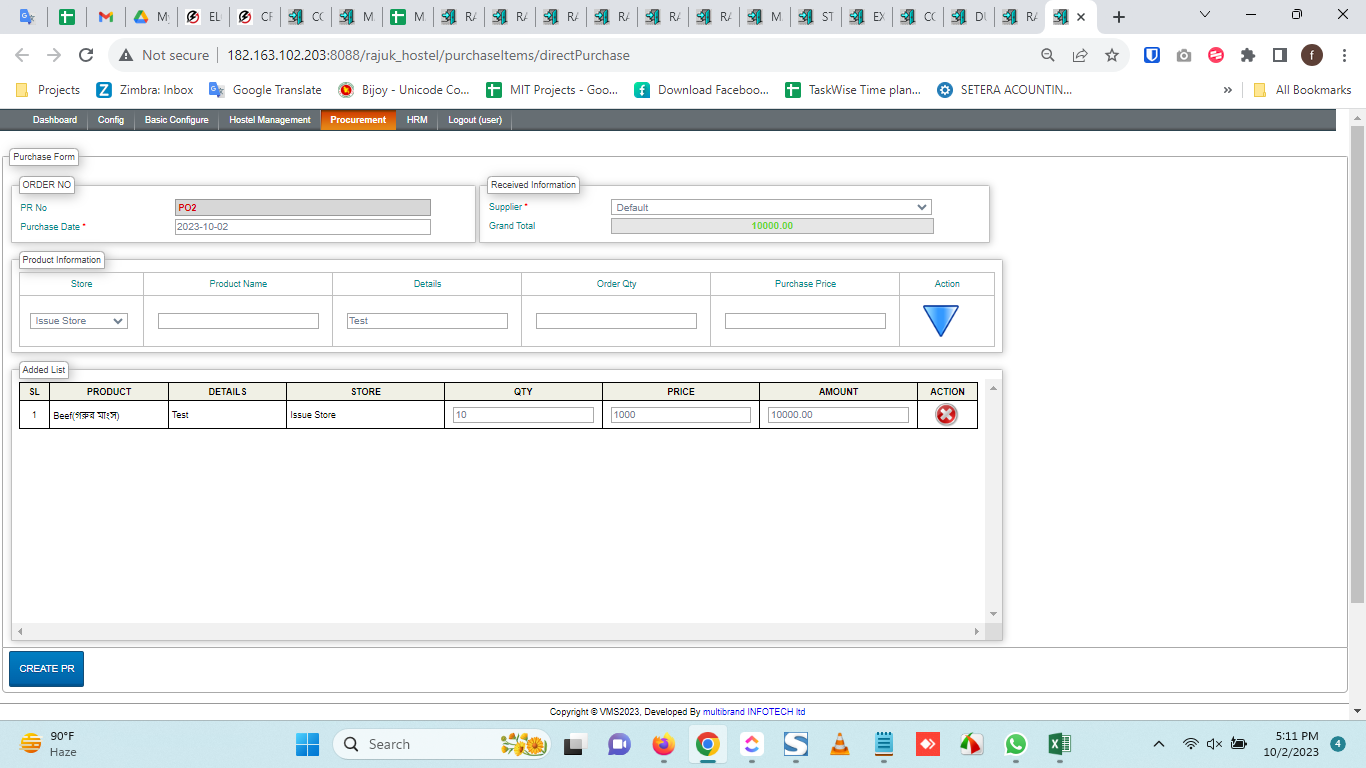Screen dimensions: 1366x768
Task: Open the volume control in system tray
Action: (x=1214, y=744)
